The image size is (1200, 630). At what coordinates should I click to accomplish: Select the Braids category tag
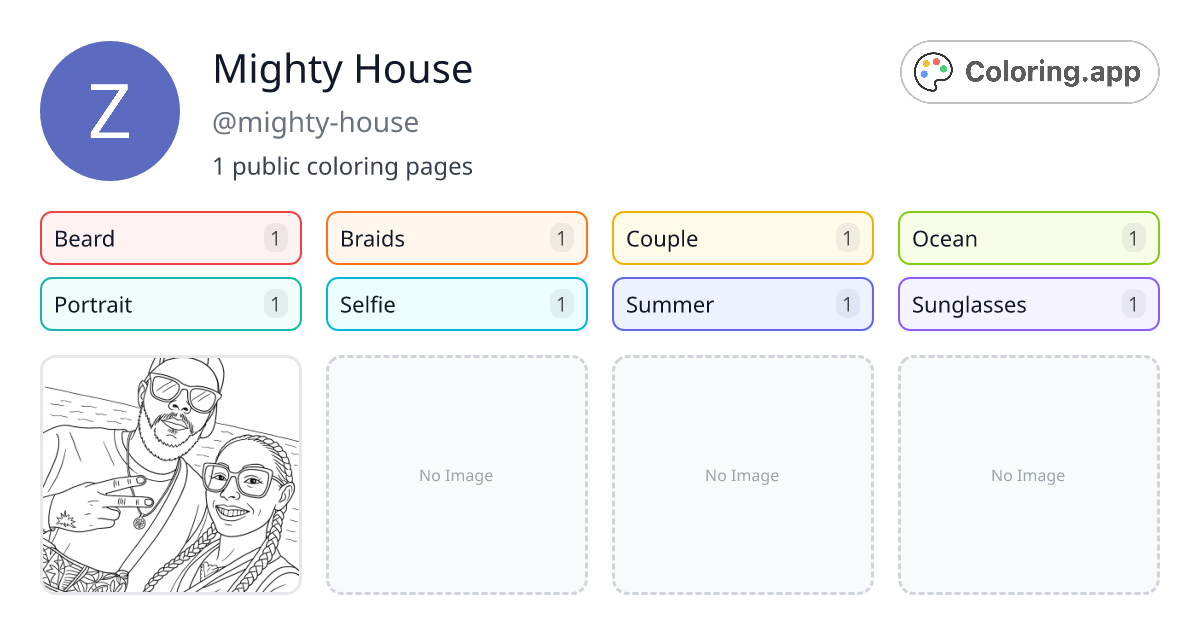[x=456, y=238]
